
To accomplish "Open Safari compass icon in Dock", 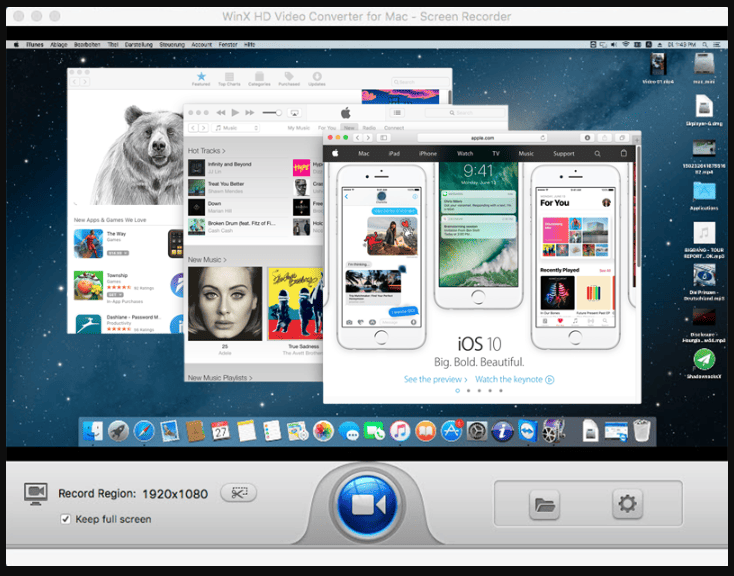I will (x=144, y=431).
